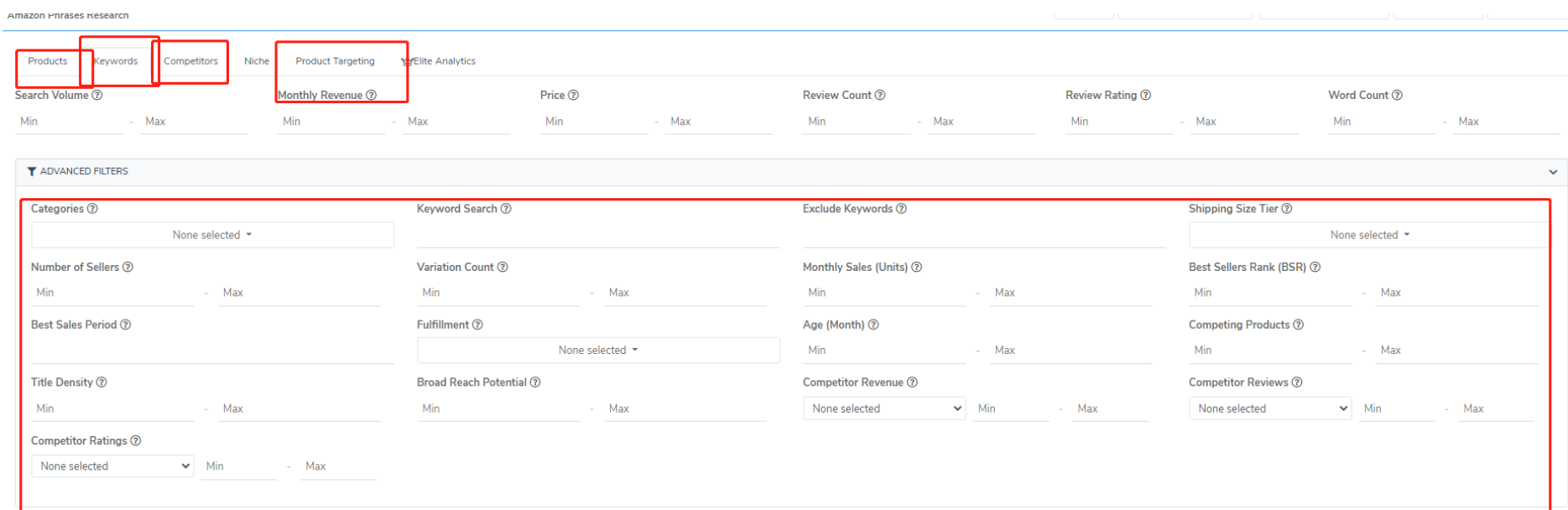Image resolution: width=1568 pixels, height=510 pixels.
Task: Click the Review Rating help icon
Action: point(1145,96)
